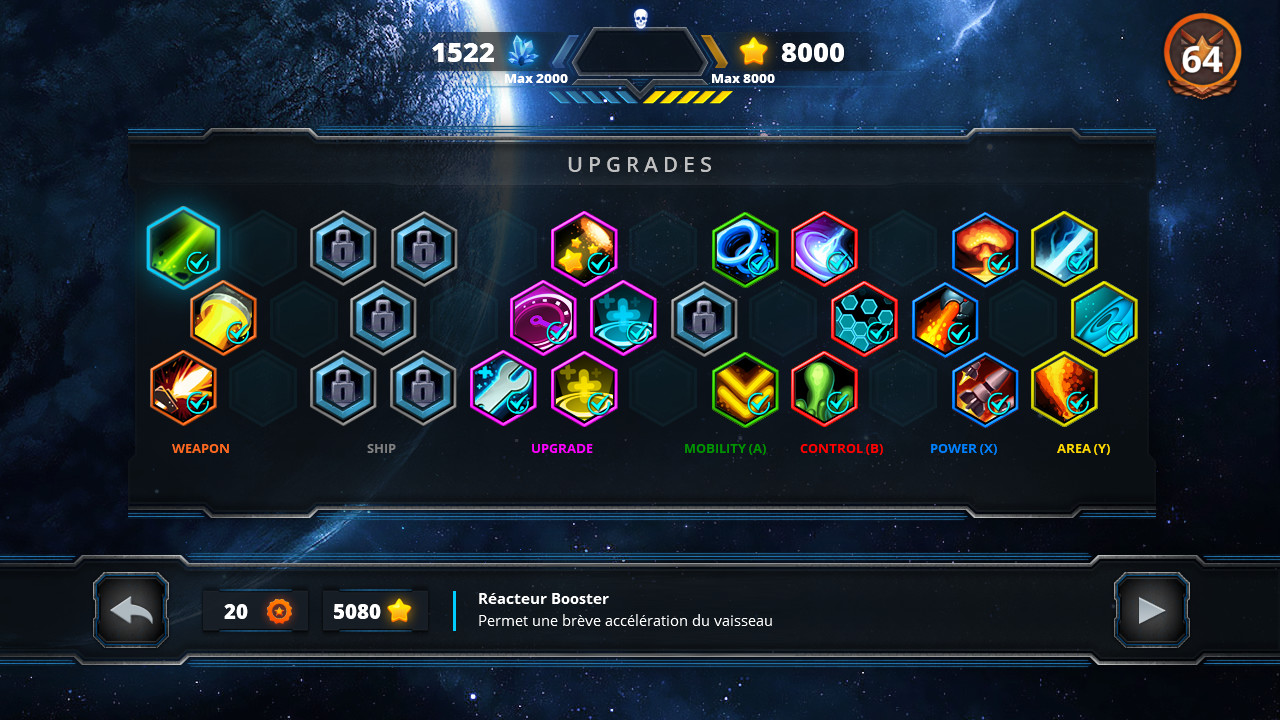Click the 8000 gold star counter
The image size is (1280, 720).
click(x=792, y=52)
